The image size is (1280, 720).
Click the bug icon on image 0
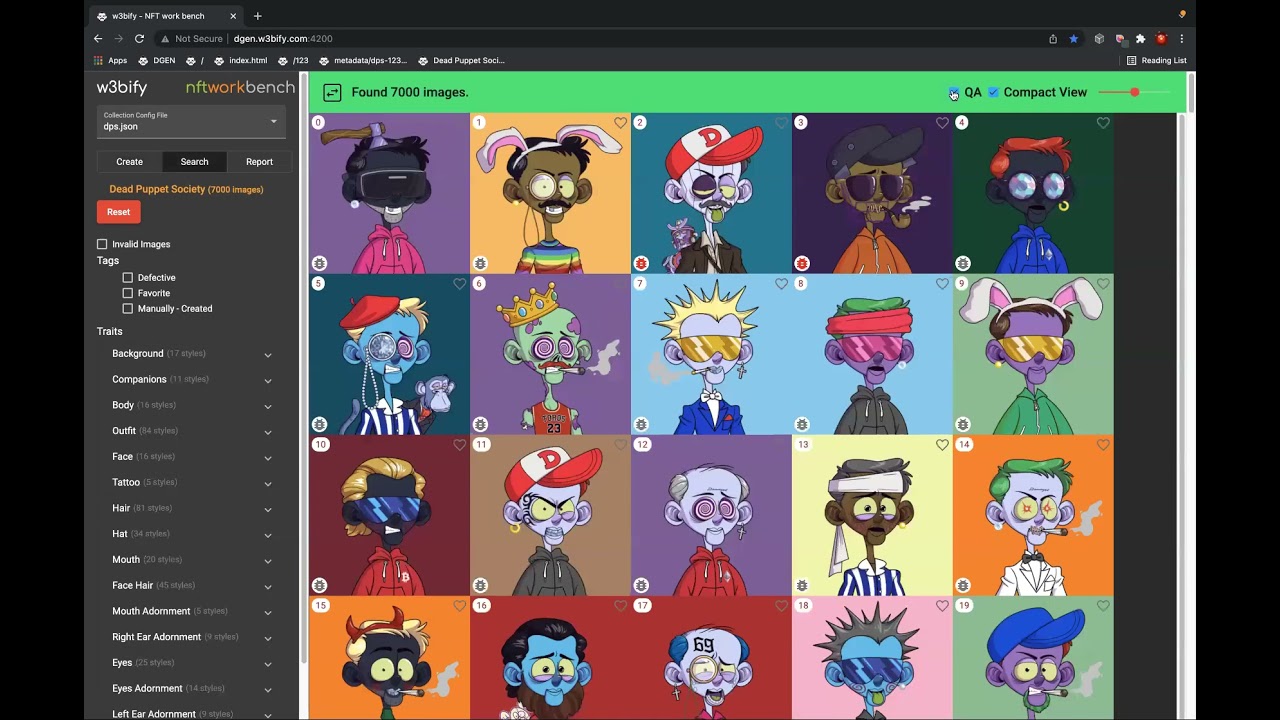point(319,264)
